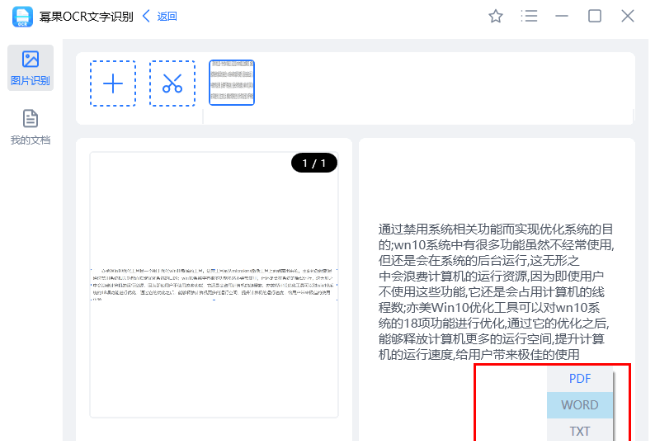Close the OCR application window

click(628, 16)
